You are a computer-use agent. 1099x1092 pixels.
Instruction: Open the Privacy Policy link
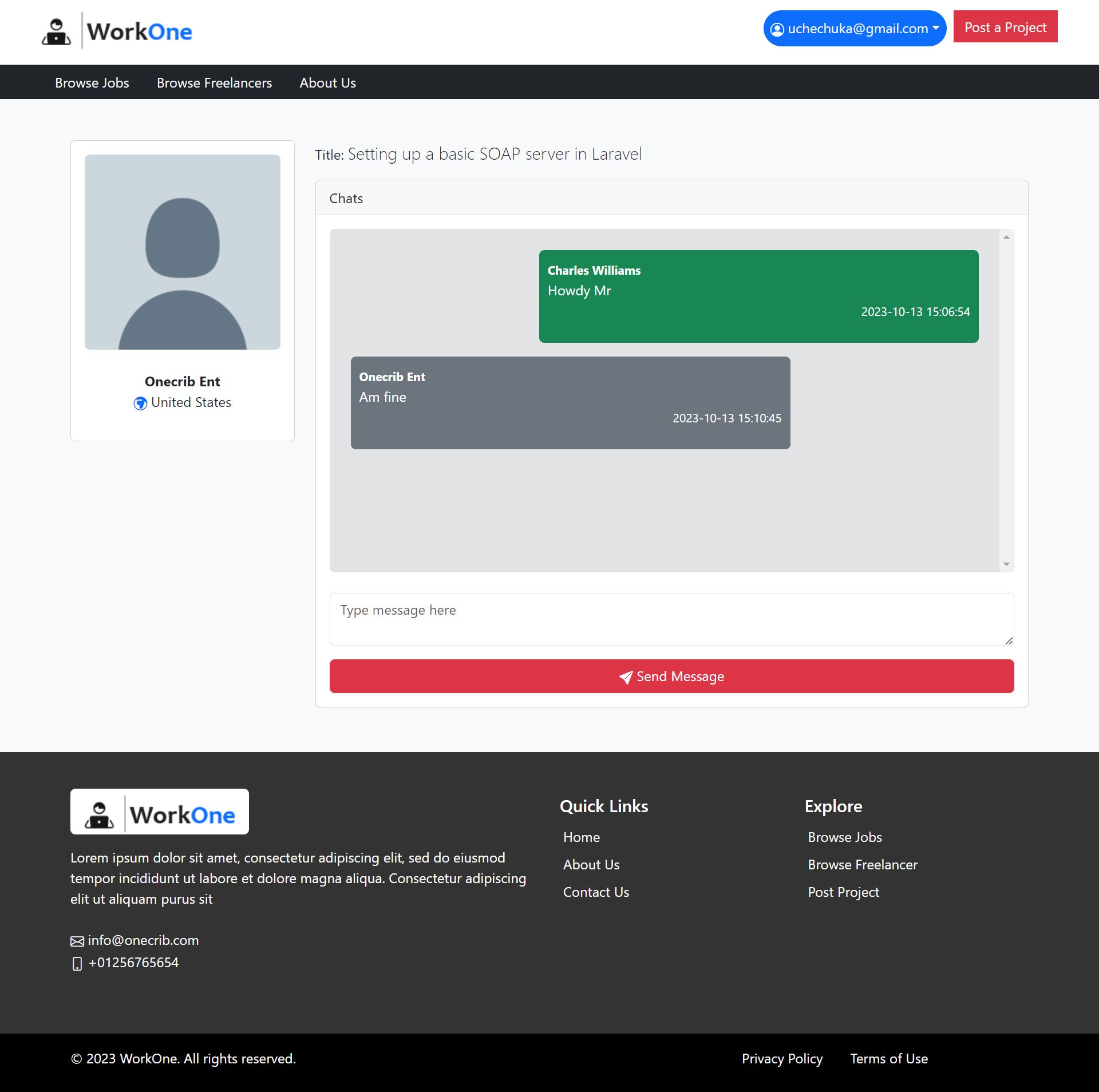pos(782,1059)
